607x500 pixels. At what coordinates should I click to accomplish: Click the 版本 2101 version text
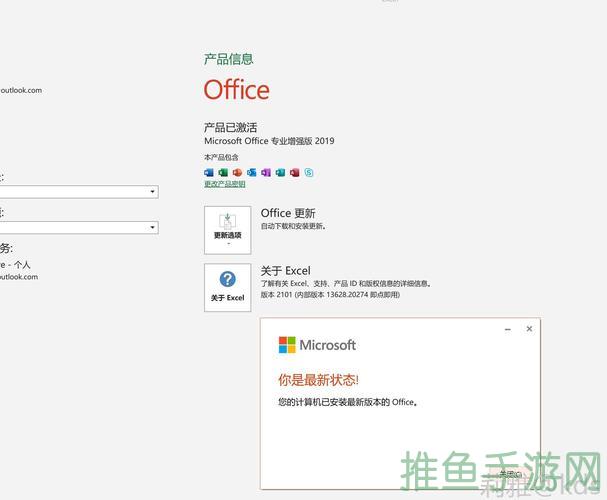[x=330, y=295]
